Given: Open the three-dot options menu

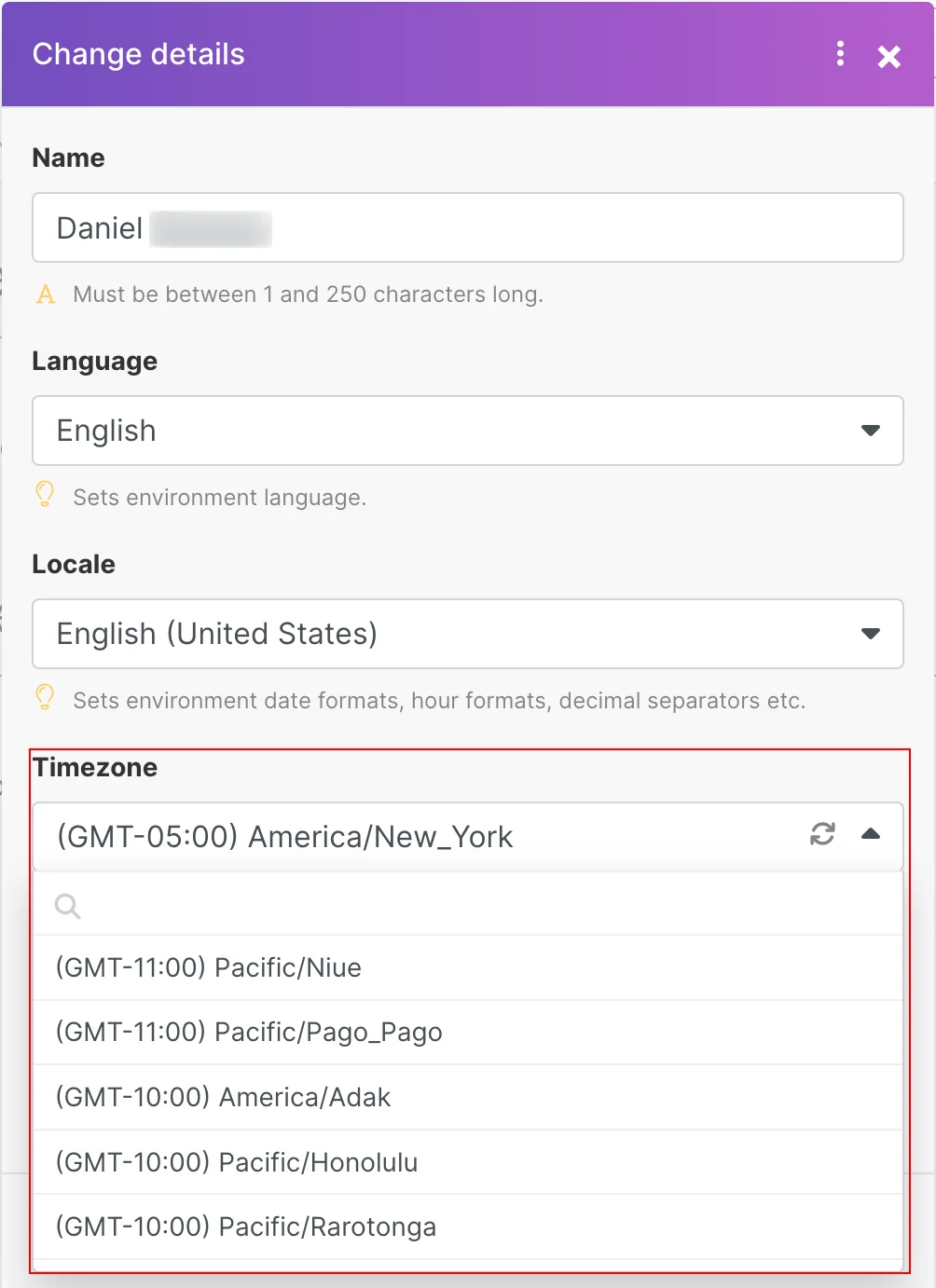Looking at the screenshot, I should pos(840,54).
